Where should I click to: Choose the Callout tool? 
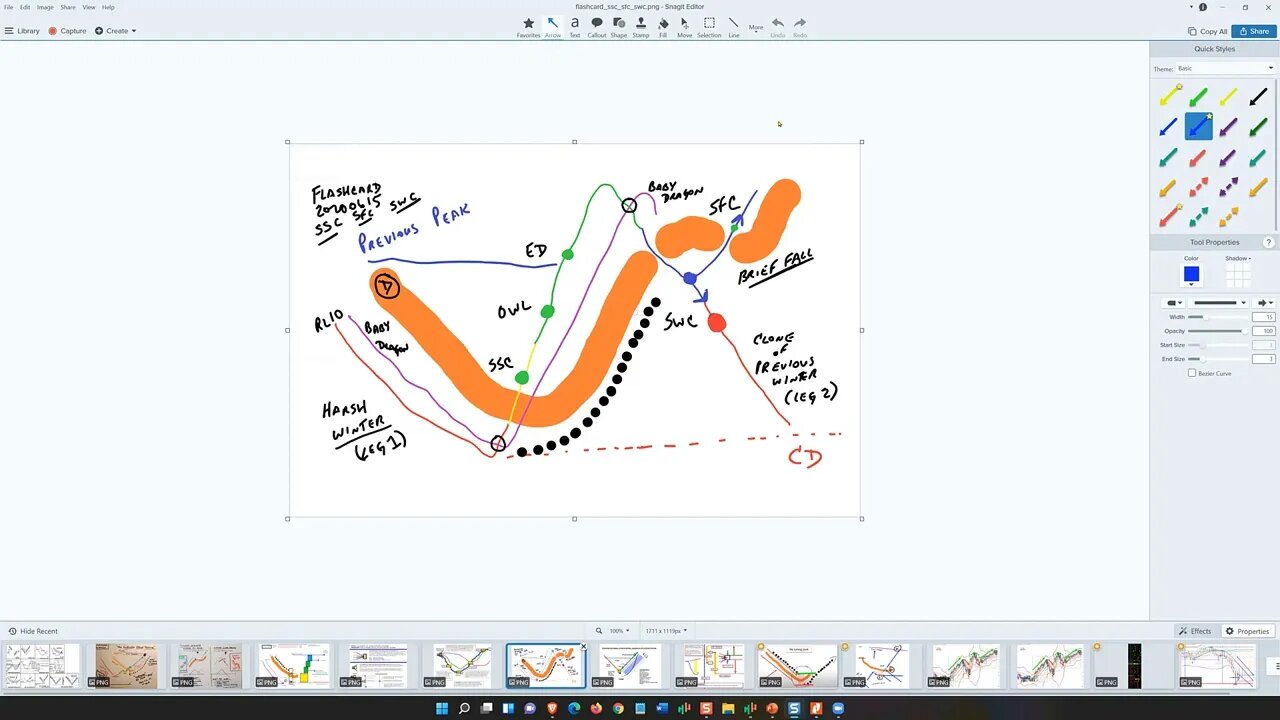coord(597,27)
